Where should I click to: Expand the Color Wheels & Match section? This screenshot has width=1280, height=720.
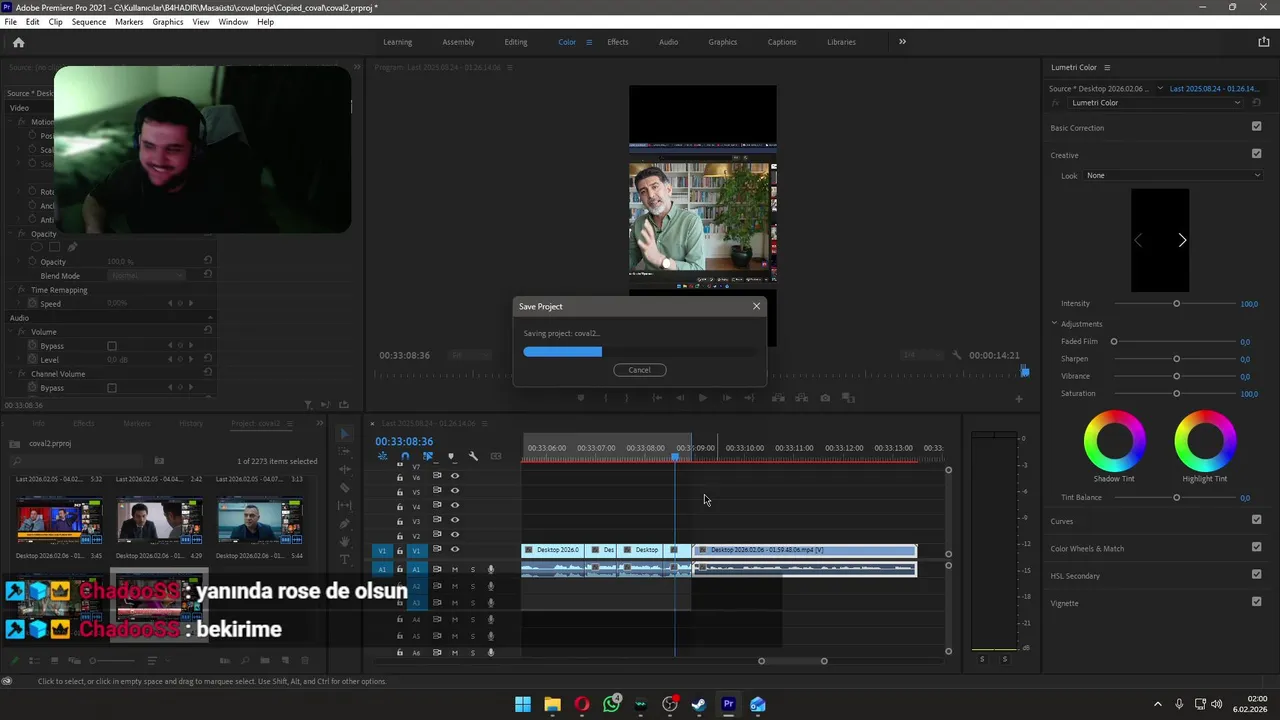click(x=1087, y=548)
